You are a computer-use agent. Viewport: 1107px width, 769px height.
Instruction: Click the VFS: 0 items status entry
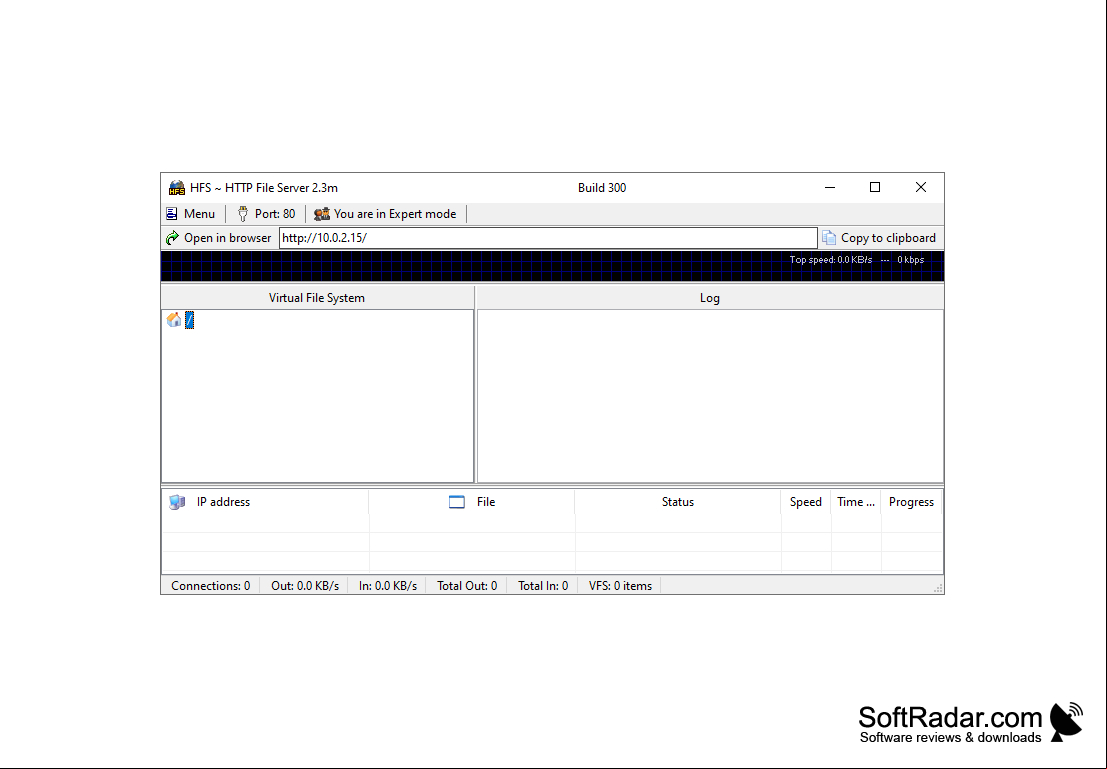[621, 586]
